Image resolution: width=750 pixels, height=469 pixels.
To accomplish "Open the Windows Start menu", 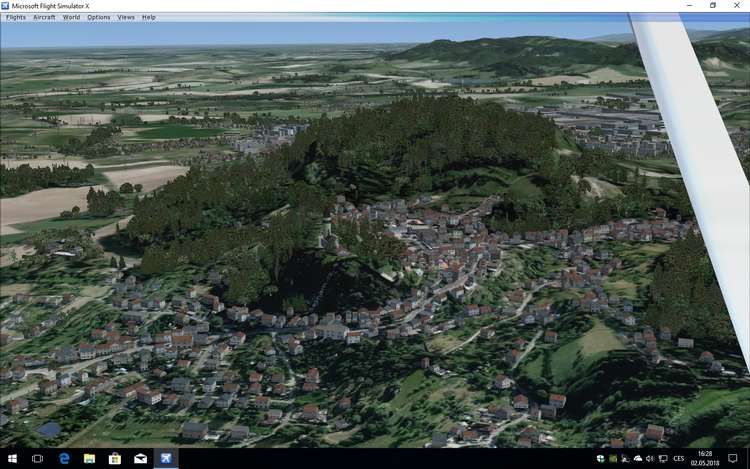I will 12,458.
